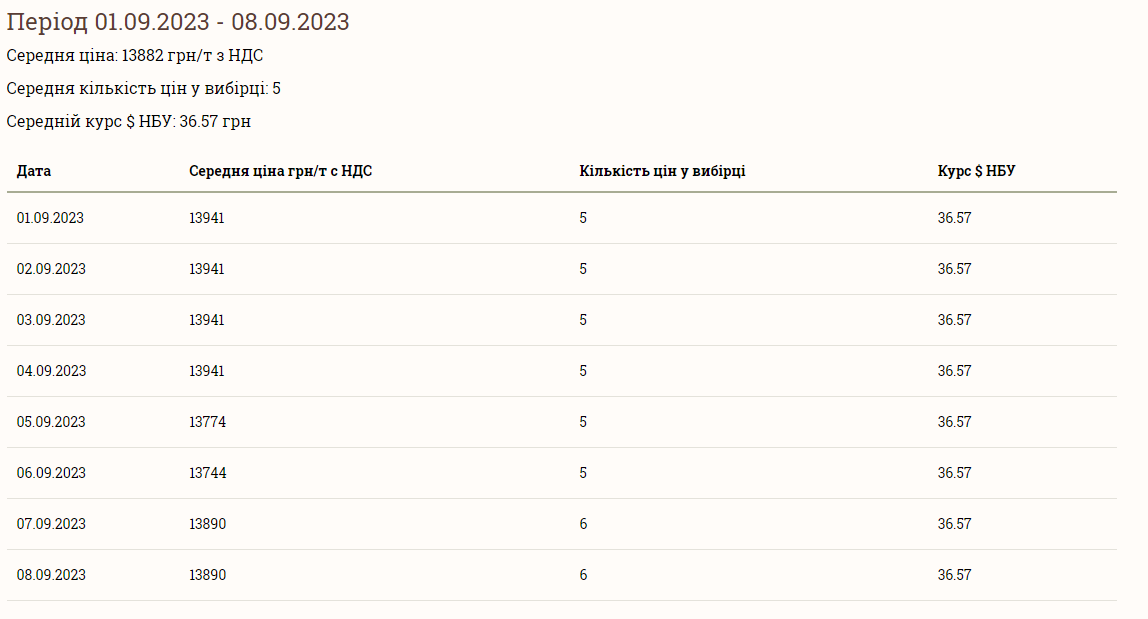The width and height of the screenshot is (1148, 619).
Task: Select the "Кількість цін у вибірці" column header
Action: coord(662,171)
